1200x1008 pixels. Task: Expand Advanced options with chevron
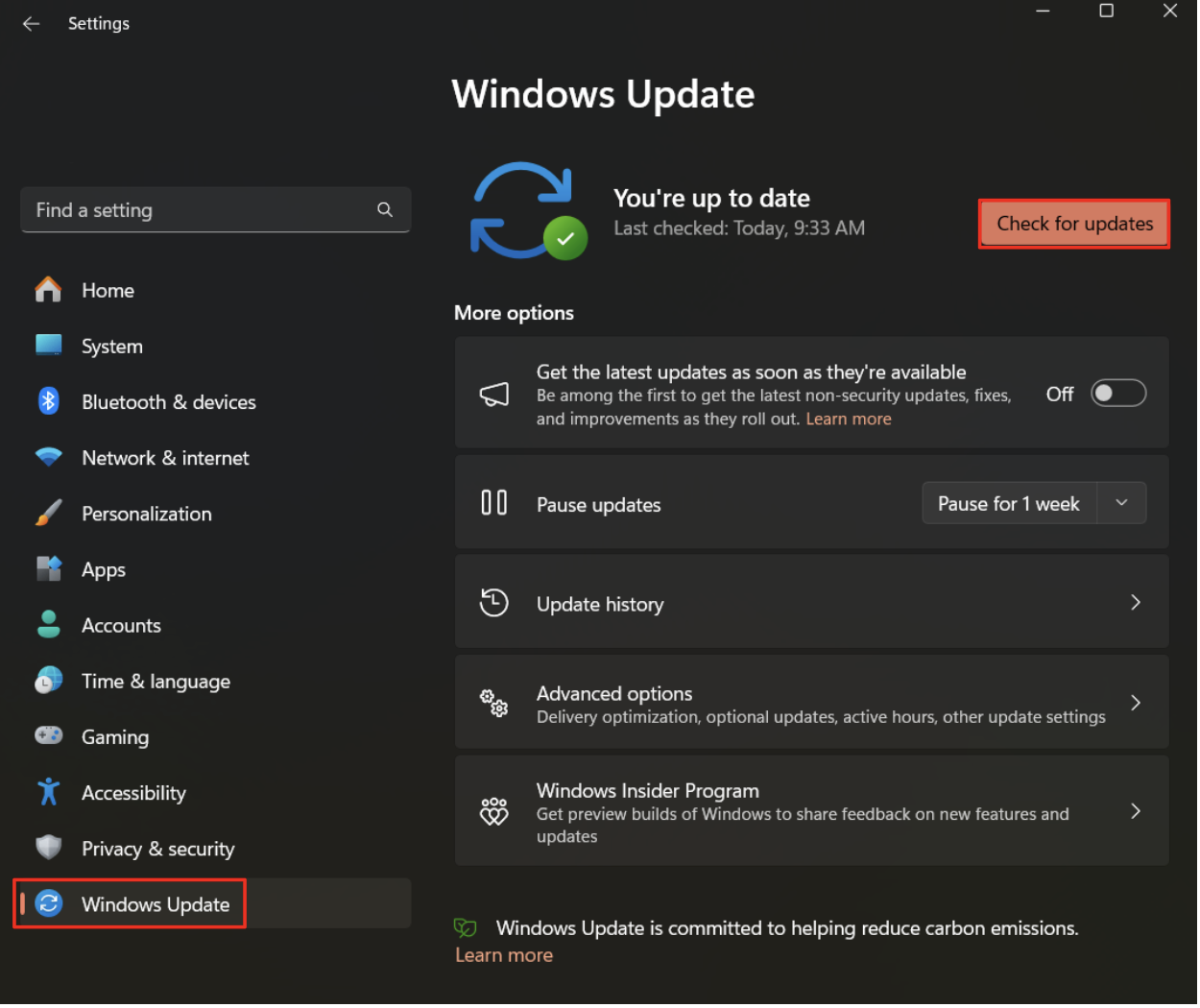coord(1136,702)
